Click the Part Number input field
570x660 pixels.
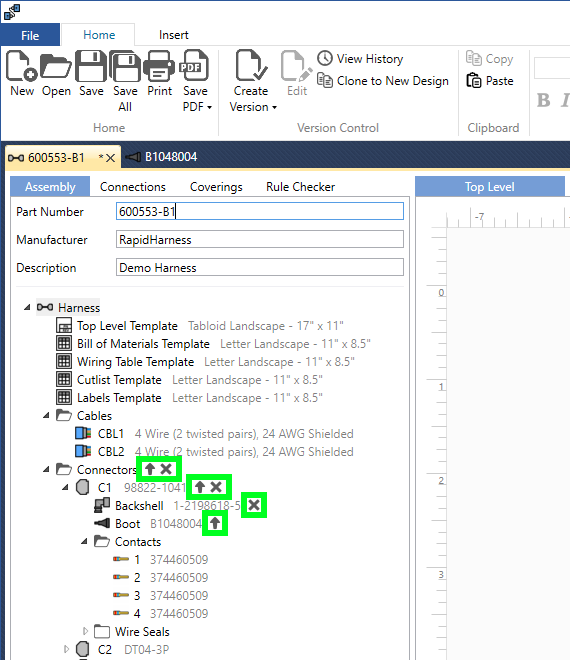pyautogui.click(x=260, y=211)
